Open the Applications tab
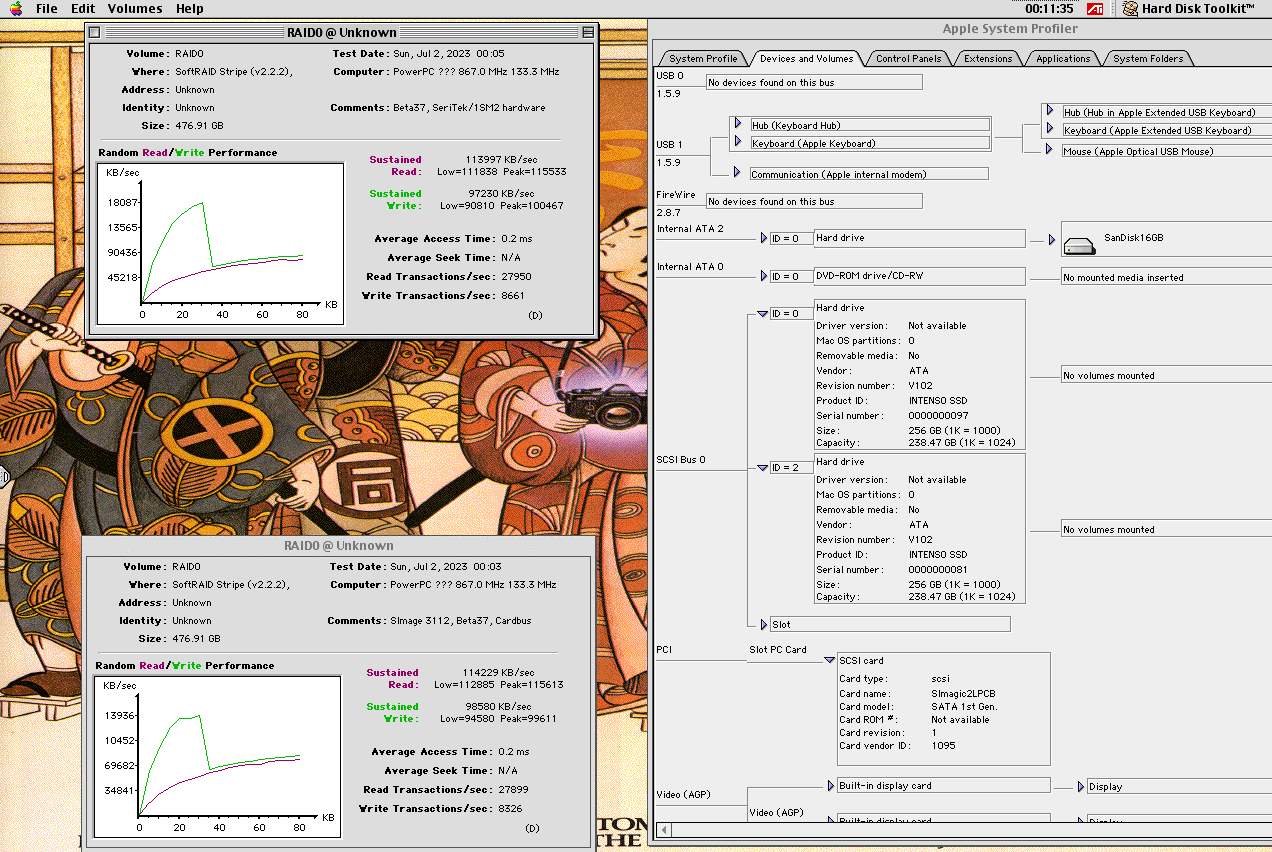1272x852 pixels. [x=1063, y=58]
